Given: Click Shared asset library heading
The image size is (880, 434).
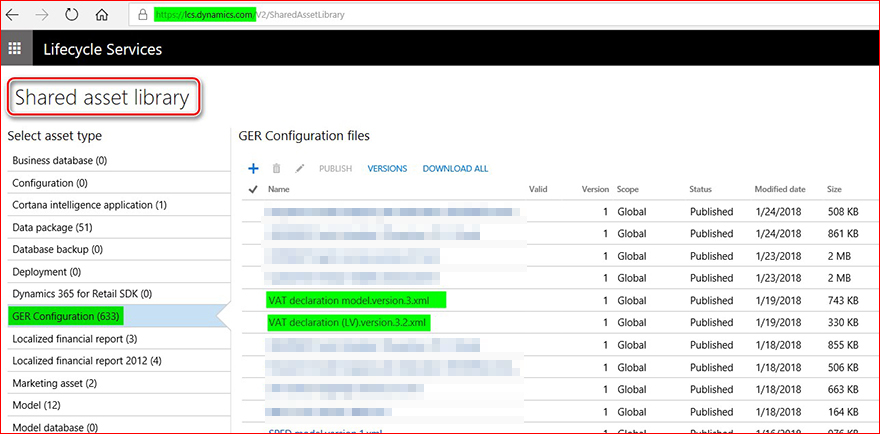Looking at the screenshot, I should (x=102, y=98).
